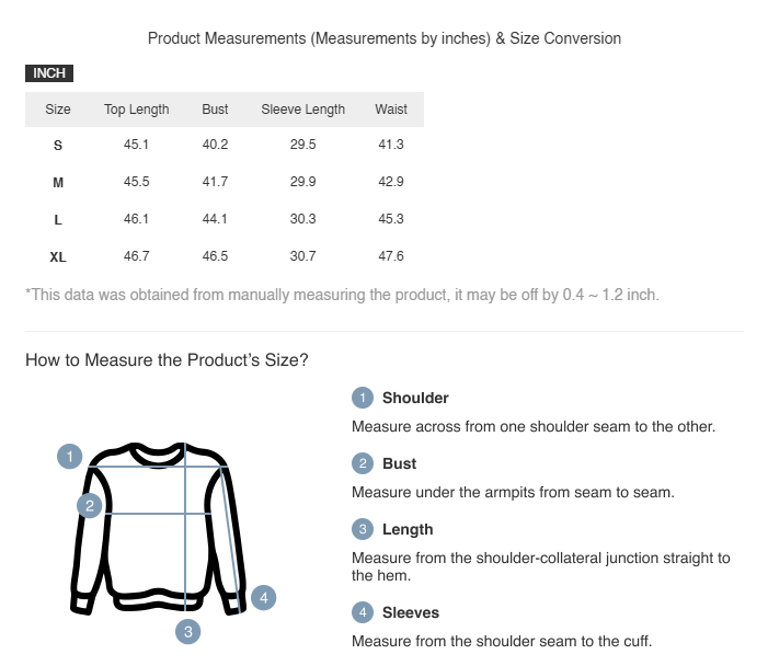
Task: Click the 'How to Measure the Product's Size?' heading
Action: (x=166, y=360)
